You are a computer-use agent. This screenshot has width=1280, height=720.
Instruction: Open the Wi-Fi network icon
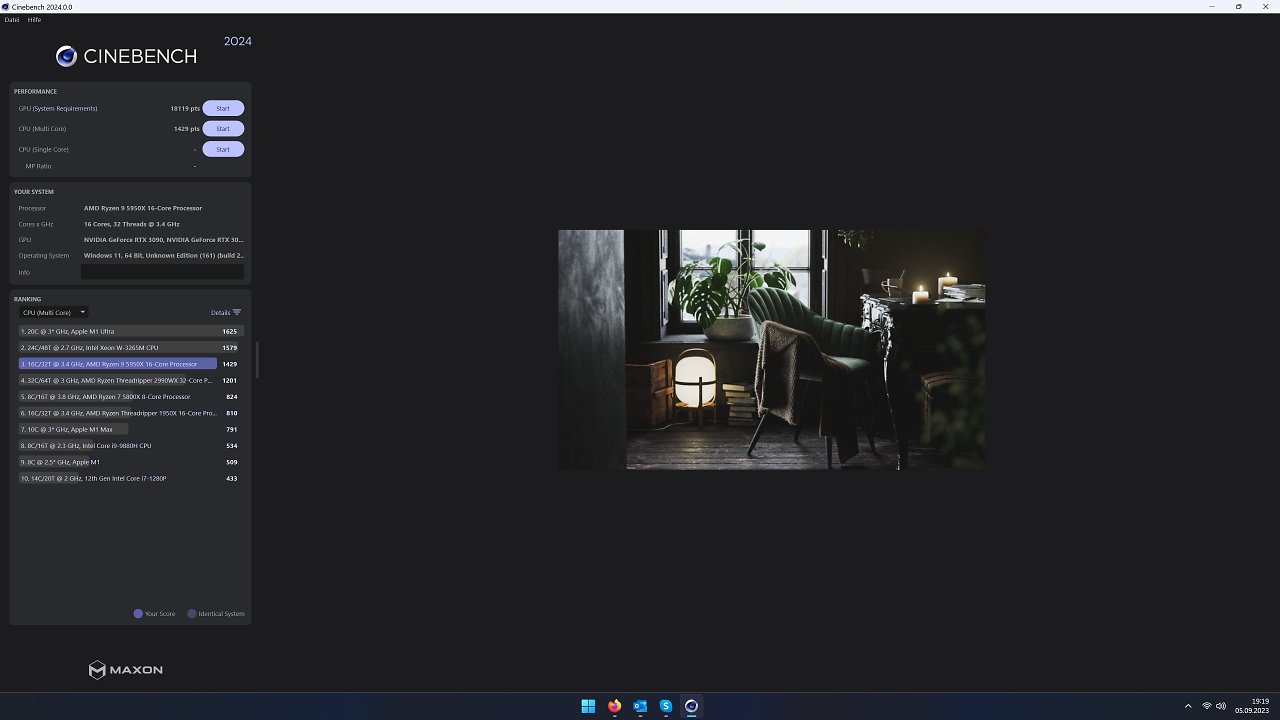click(1207, 706)
